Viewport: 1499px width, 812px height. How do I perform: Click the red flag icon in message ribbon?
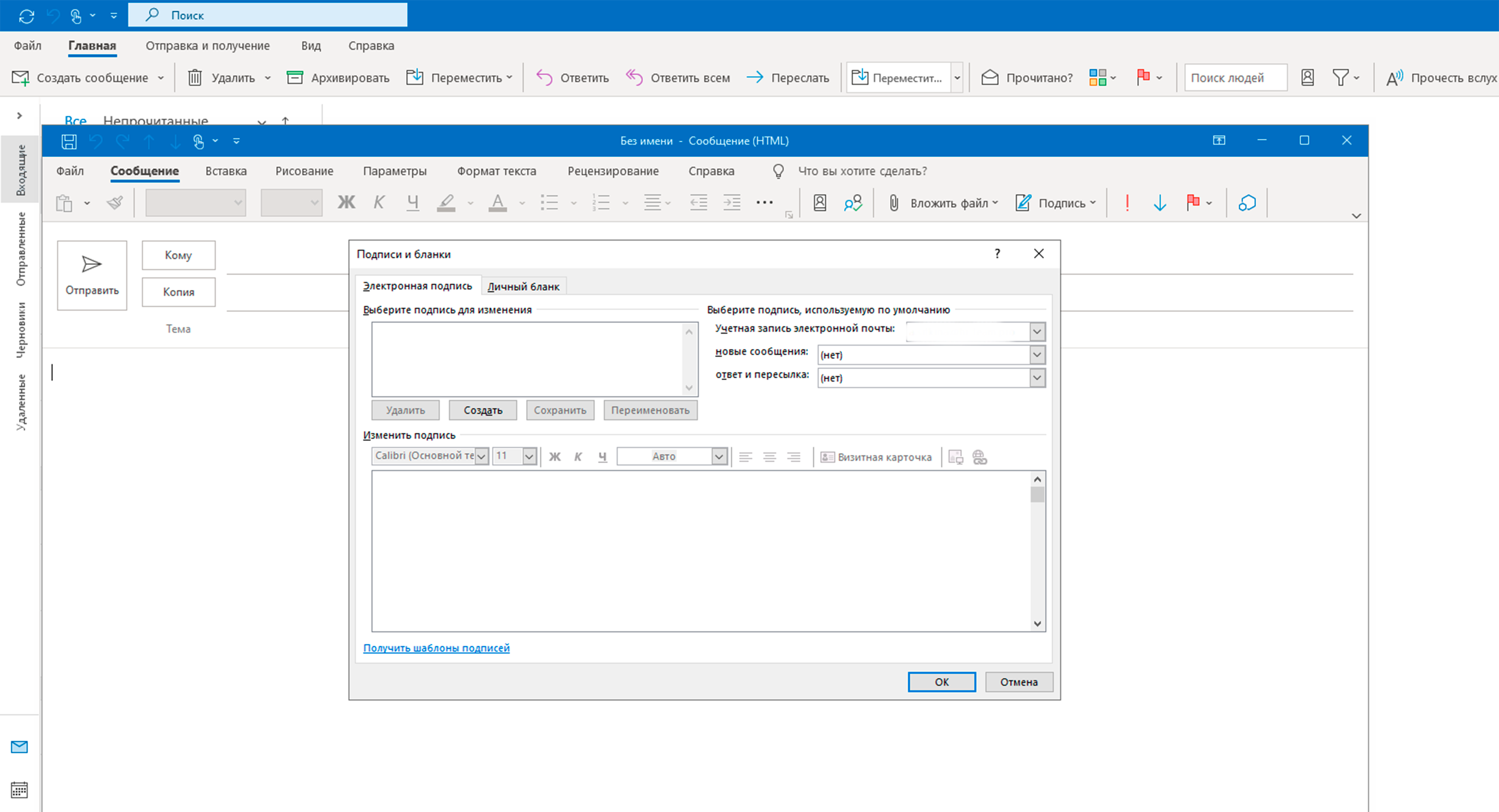coord(1192,202)
